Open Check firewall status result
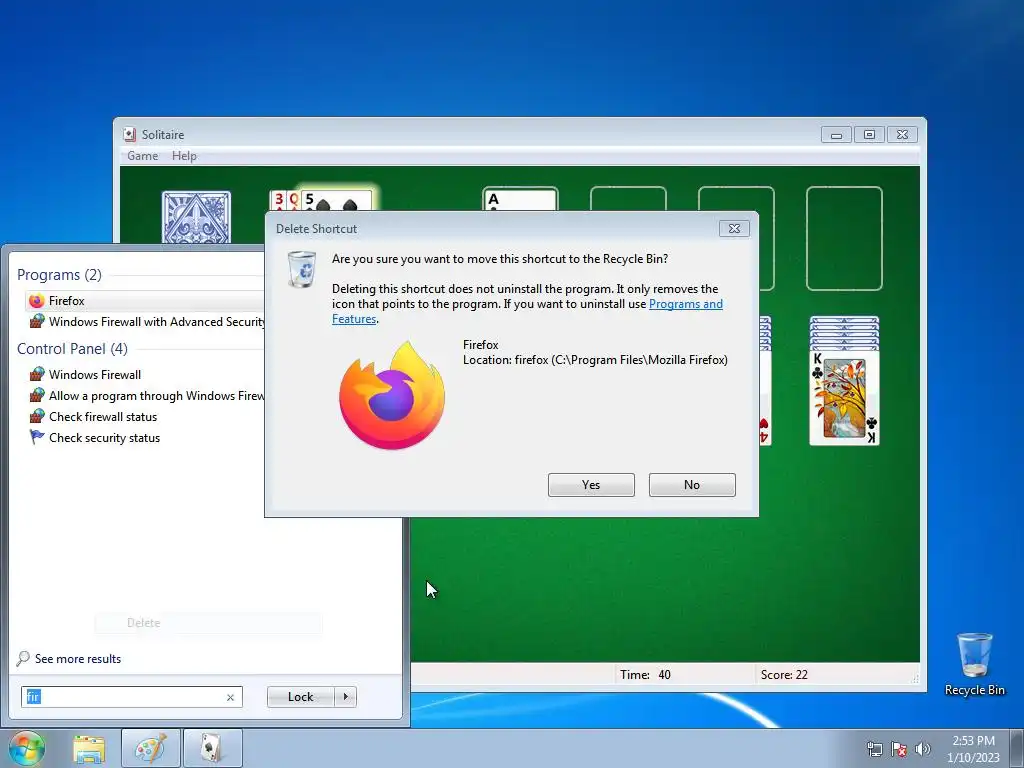This screenshot has height=768, width=1024. click(103, 417)
